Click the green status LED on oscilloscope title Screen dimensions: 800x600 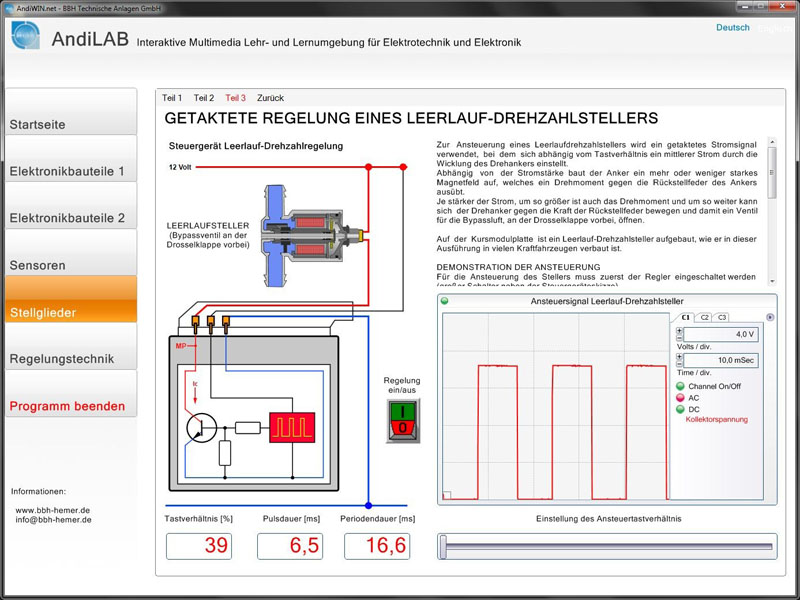click(444, 301)
